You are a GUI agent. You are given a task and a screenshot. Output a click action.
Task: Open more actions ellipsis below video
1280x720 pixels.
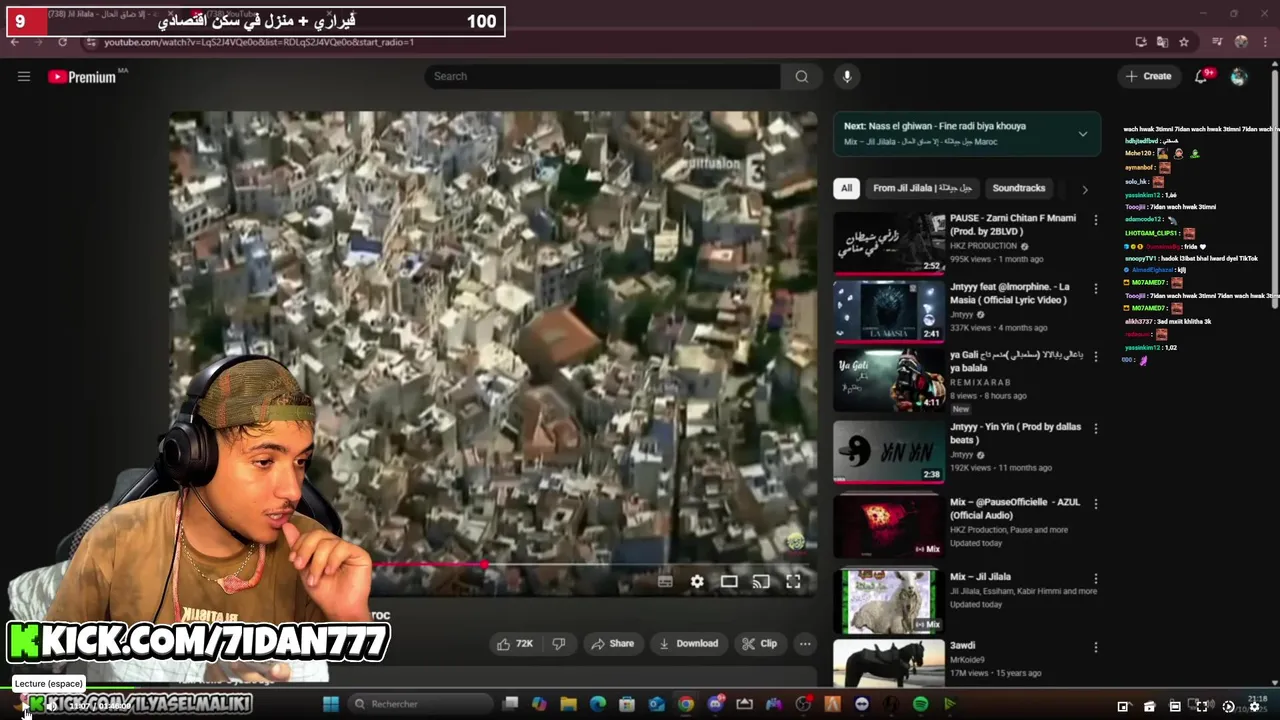[805, 644]
